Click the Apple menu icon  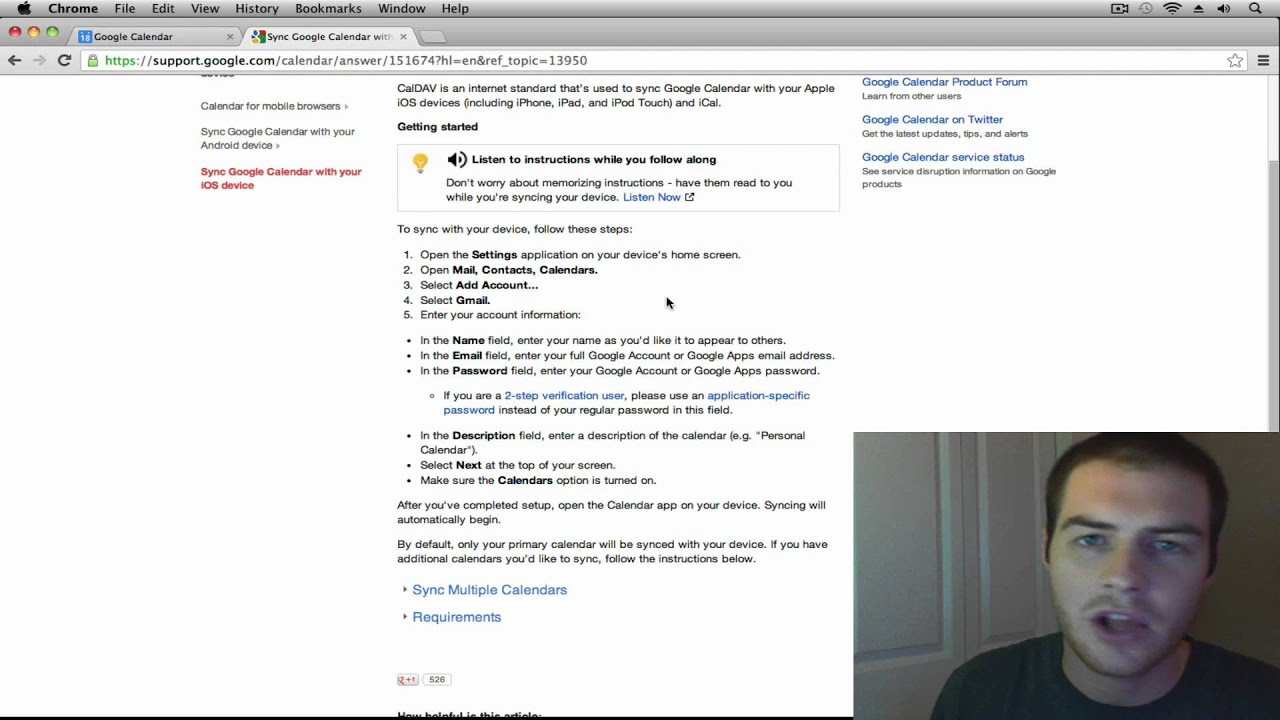click(x=24, y=8)
